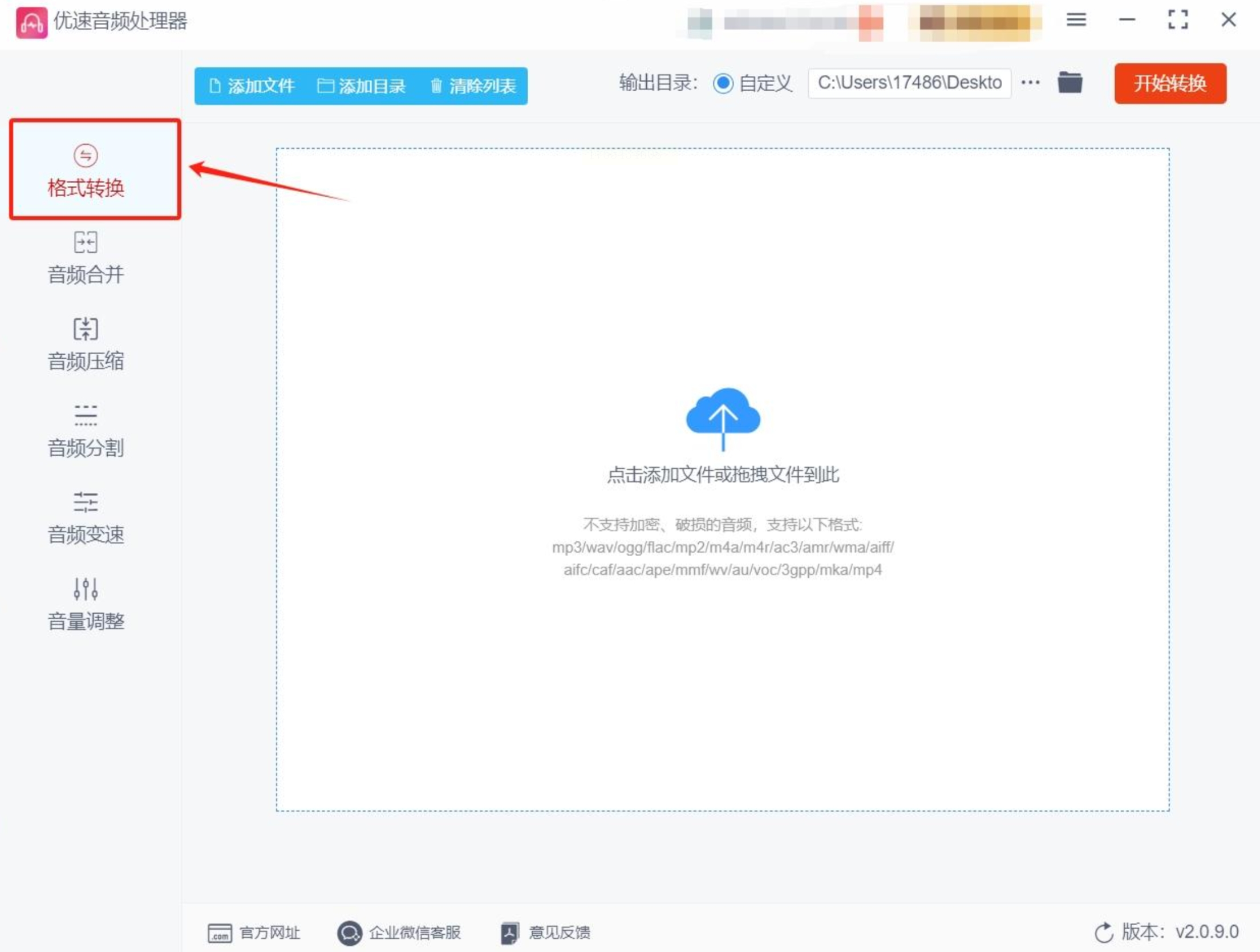Select 音量调整 volume adjust tool
1260x952 pixels.
(86, 605)
